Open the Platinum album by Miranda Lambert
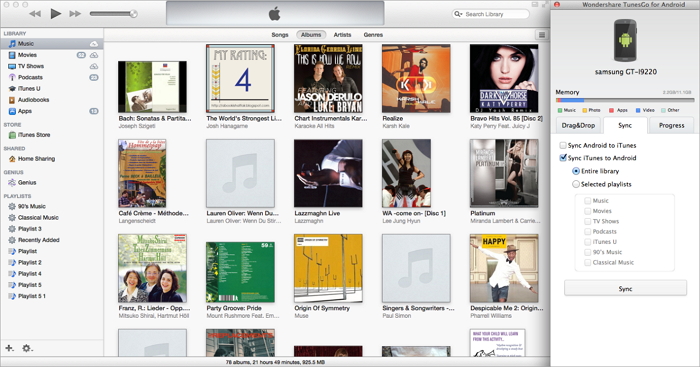The image size is (700, 367). (504, 173)
